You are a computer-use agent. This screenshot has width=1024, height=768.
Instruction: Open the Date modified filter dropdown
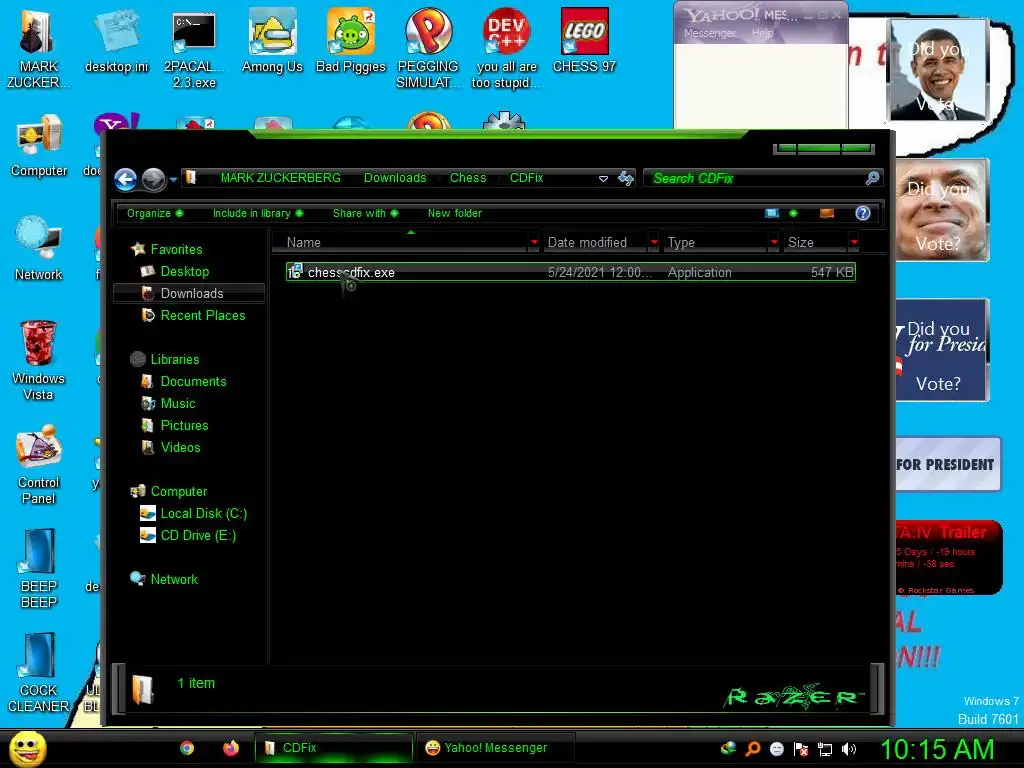654,242
